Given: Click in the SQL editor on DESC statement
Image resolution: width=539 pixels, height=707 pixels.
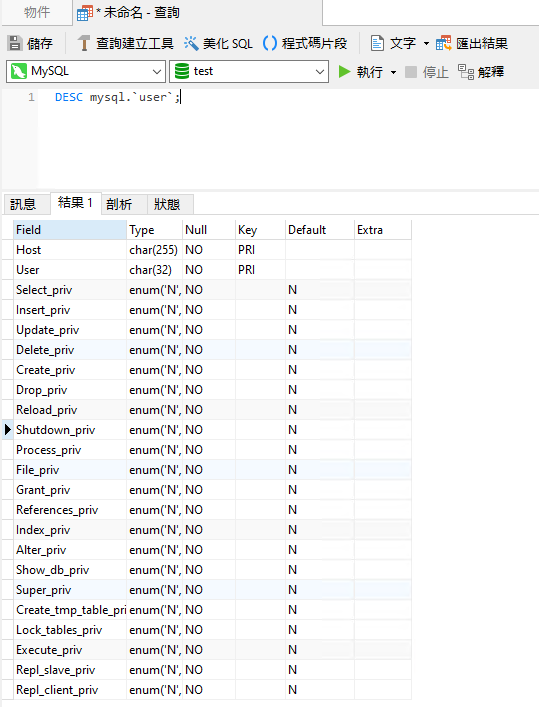Looking at the screenshot, I should (x=117, y=97).
